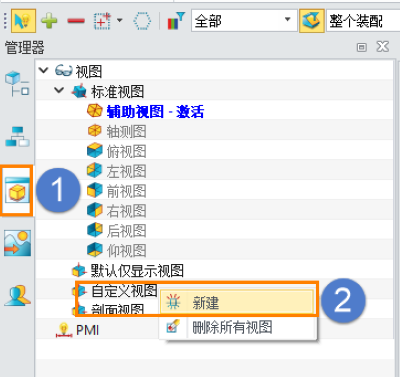Image resolution: width=400 pixels, height=377 pixels.
Task: Choose 删除所有视图 from the context menu
Action: tap(237, 327)
